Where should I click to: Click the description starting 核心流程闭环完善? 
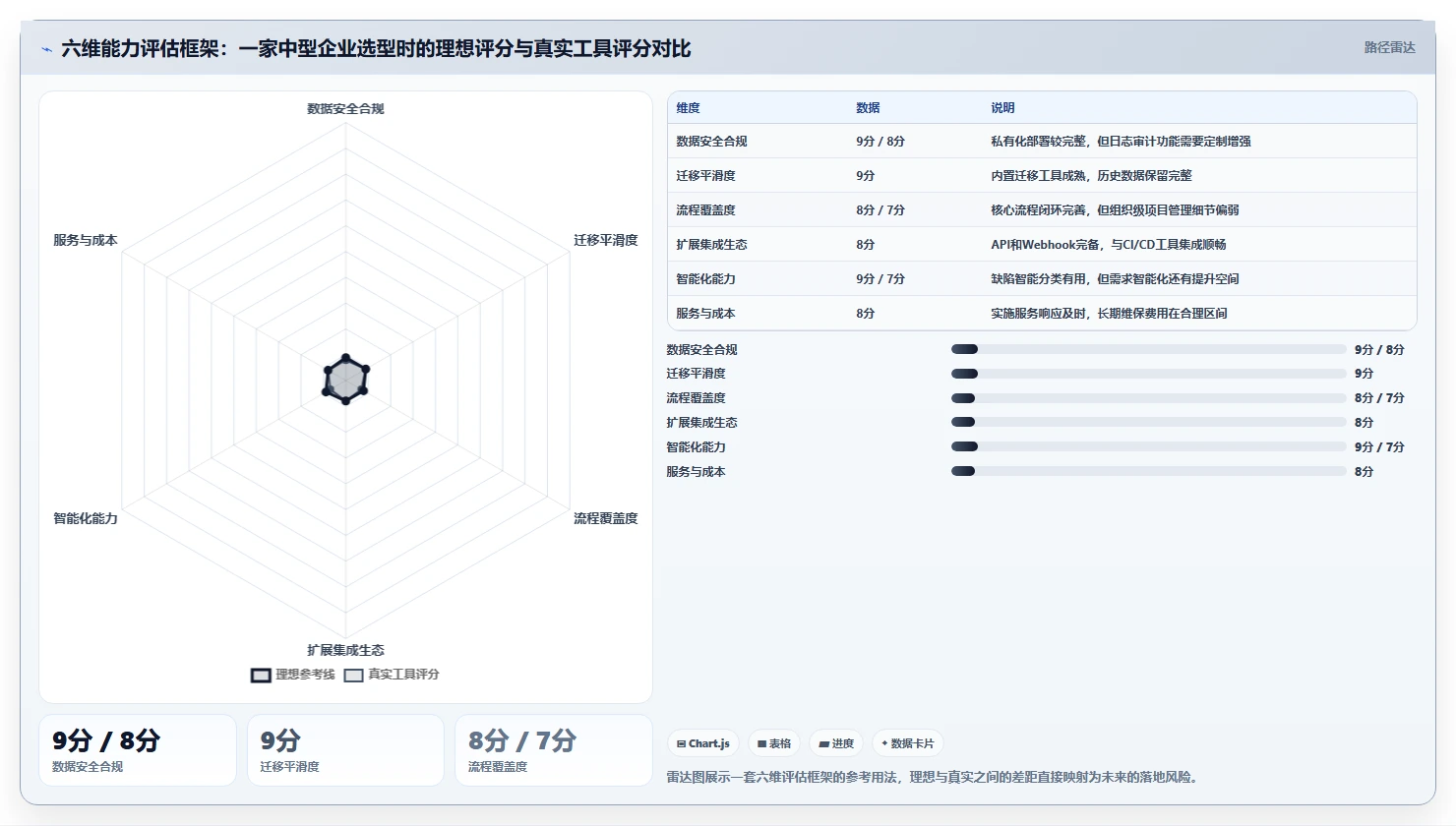pyautogui.click(x=1115, y=210)
